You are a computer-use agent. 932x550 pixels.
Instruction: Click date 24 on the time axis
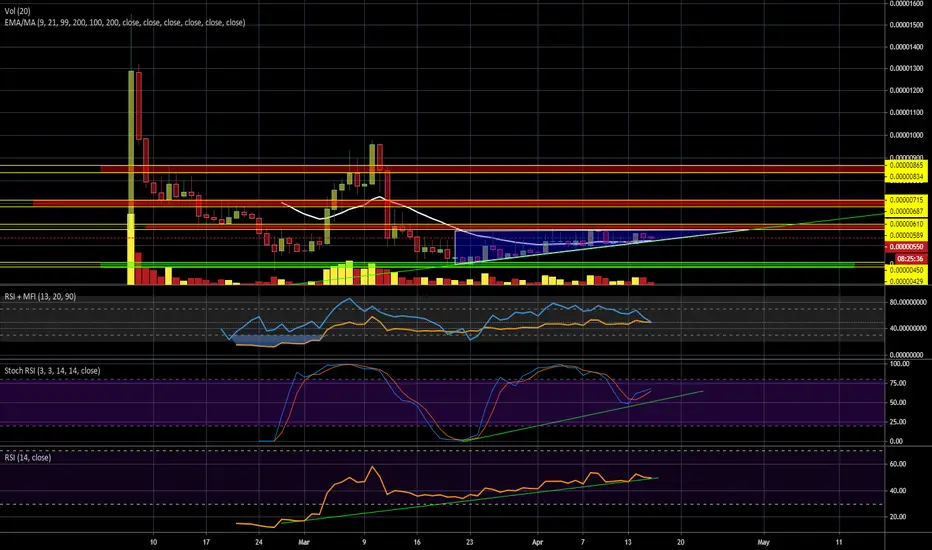[259, 542]
